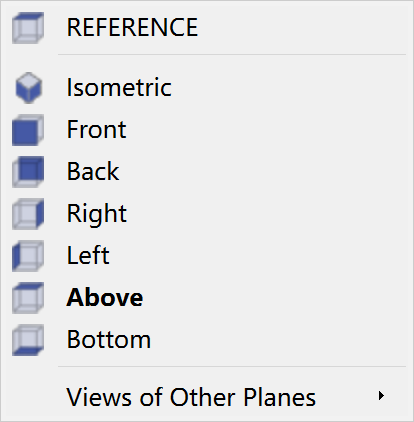Choose the Bottom view label
414x422 pixels.
coord(109,339)
